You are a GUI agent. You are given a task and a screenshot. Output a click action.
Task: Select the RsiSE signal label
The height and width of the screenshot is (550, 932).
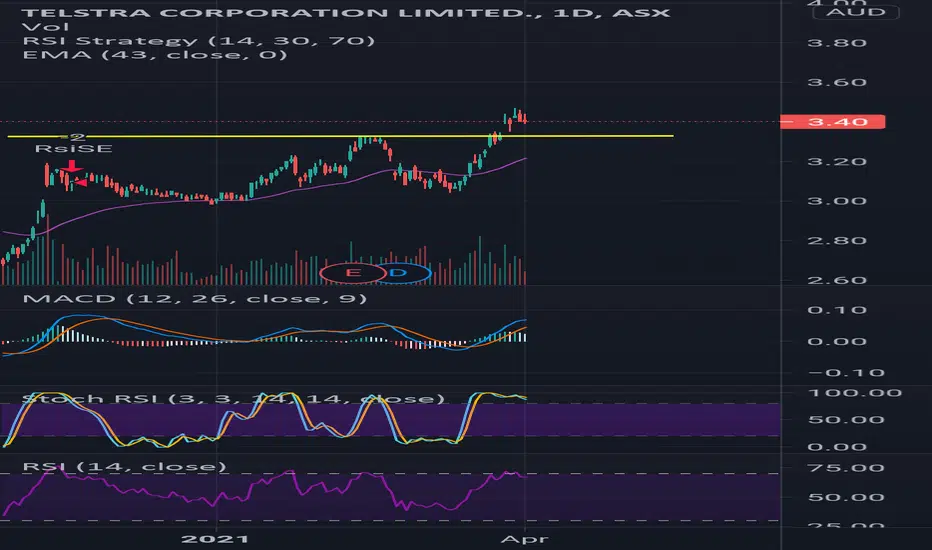pos(74,149)
